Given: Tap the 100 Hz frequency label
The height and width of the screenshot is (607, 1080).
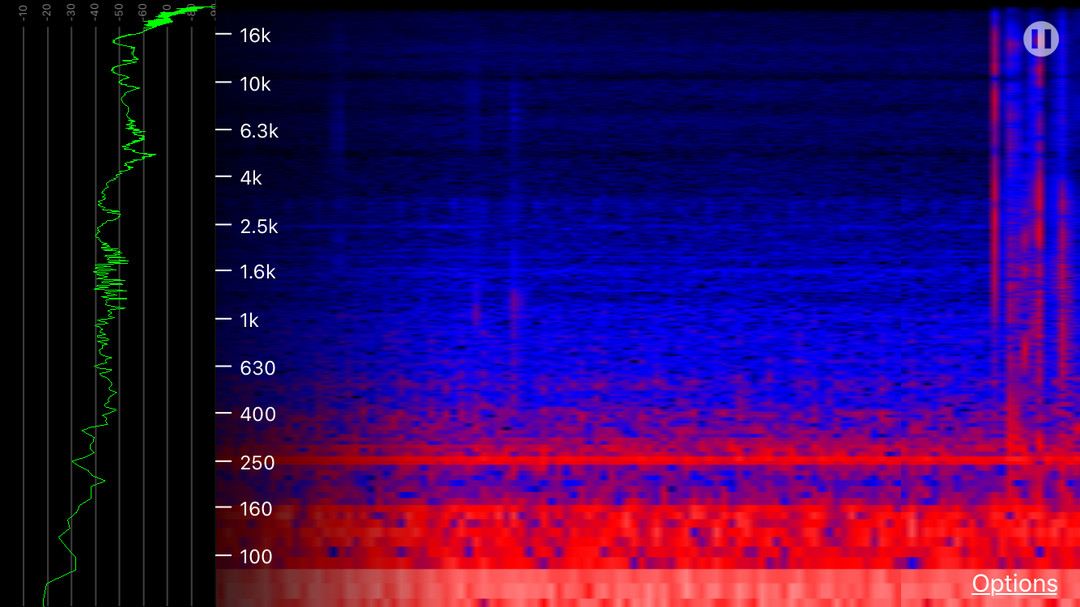Looking at the screenshot, I should click(x=256, y=557).
